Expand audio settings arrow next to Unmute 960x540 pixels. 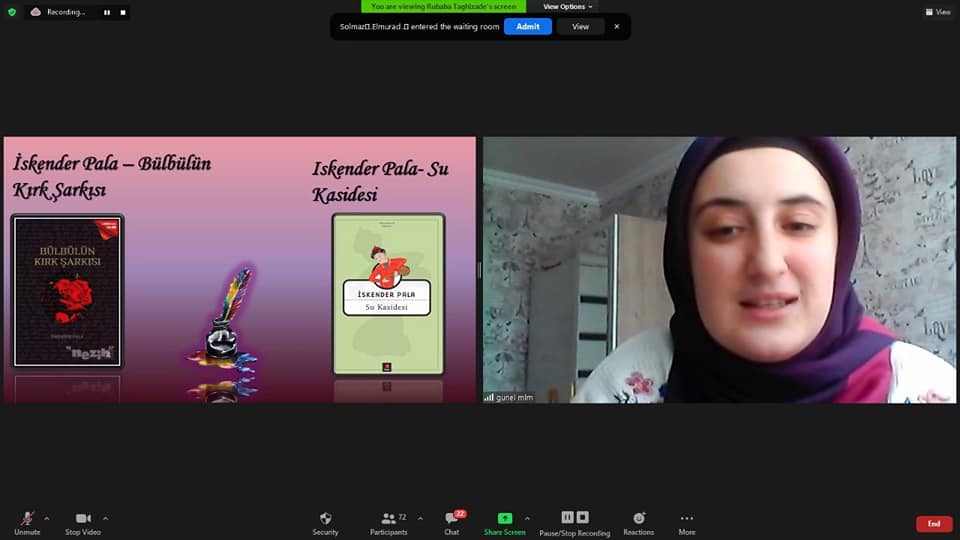click(x=48, y=518)
